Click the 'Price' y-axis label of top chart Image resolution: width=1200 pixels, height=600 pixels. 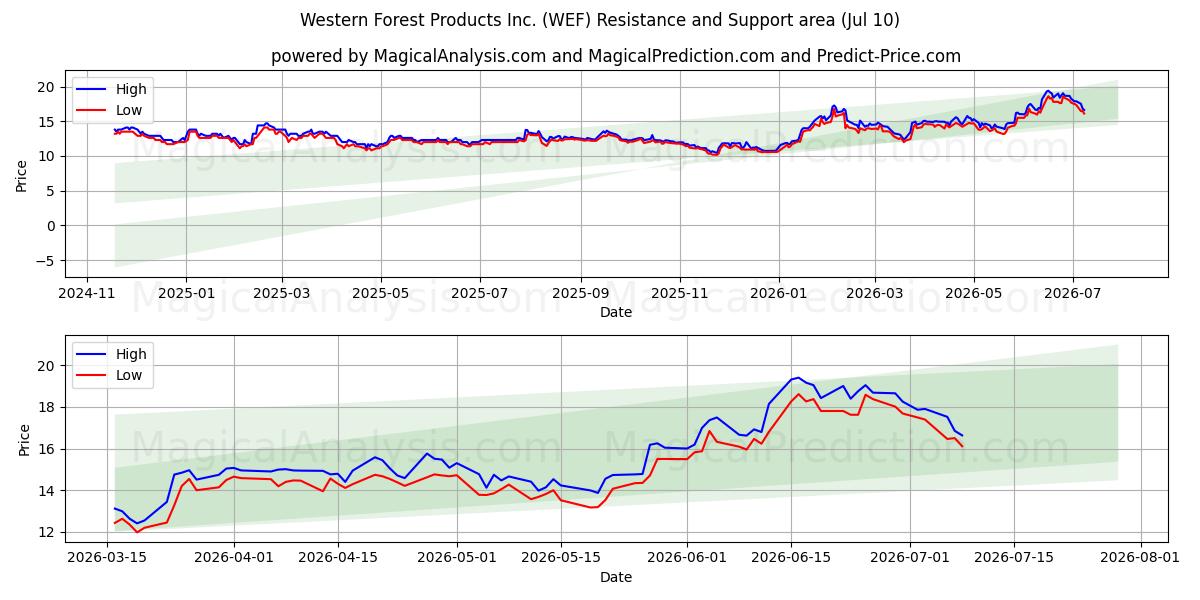click(x=22, y=174)
